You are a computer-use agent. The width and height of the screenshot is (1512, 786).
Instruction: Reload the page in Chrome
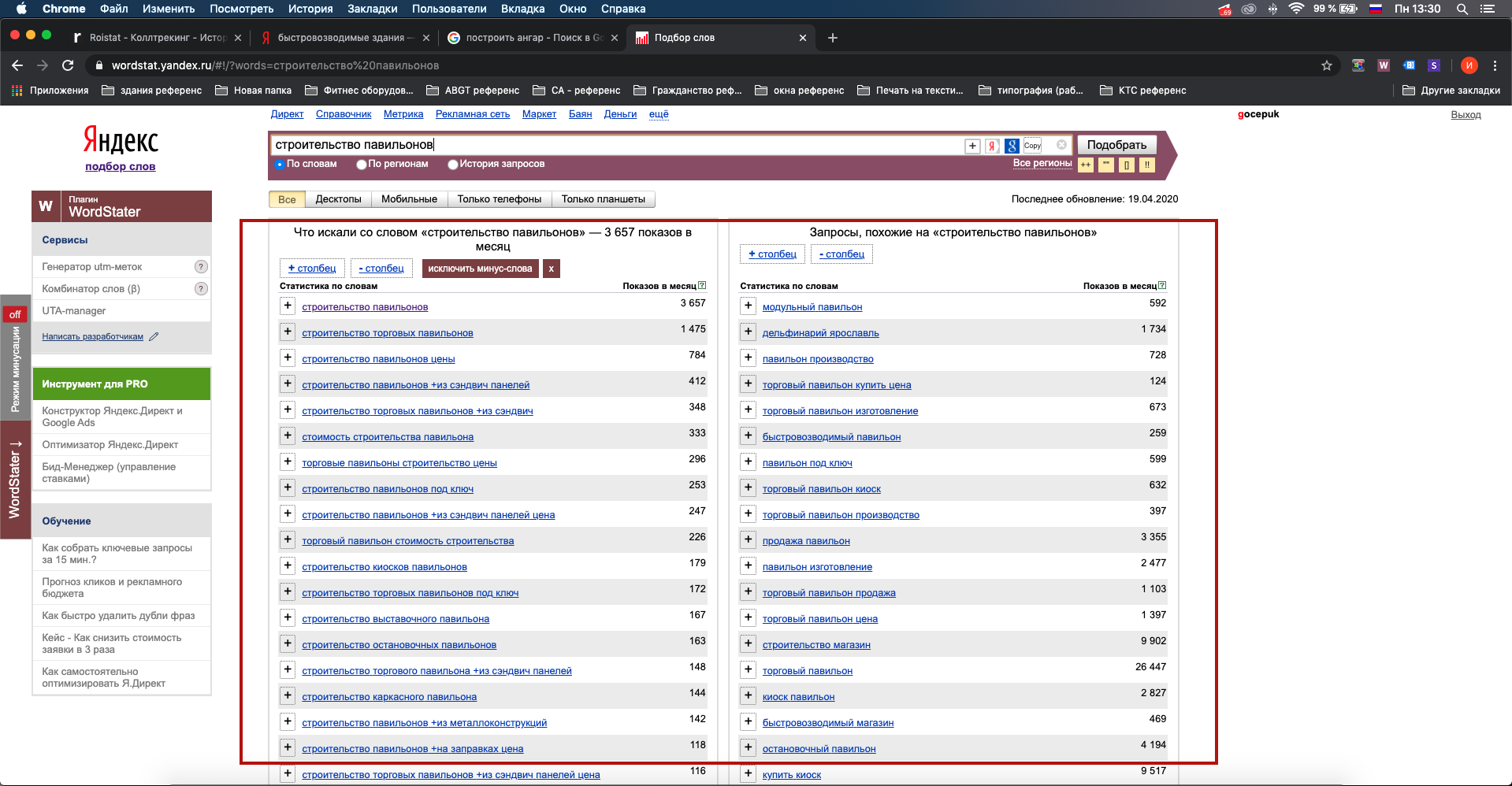pos(68,65)
